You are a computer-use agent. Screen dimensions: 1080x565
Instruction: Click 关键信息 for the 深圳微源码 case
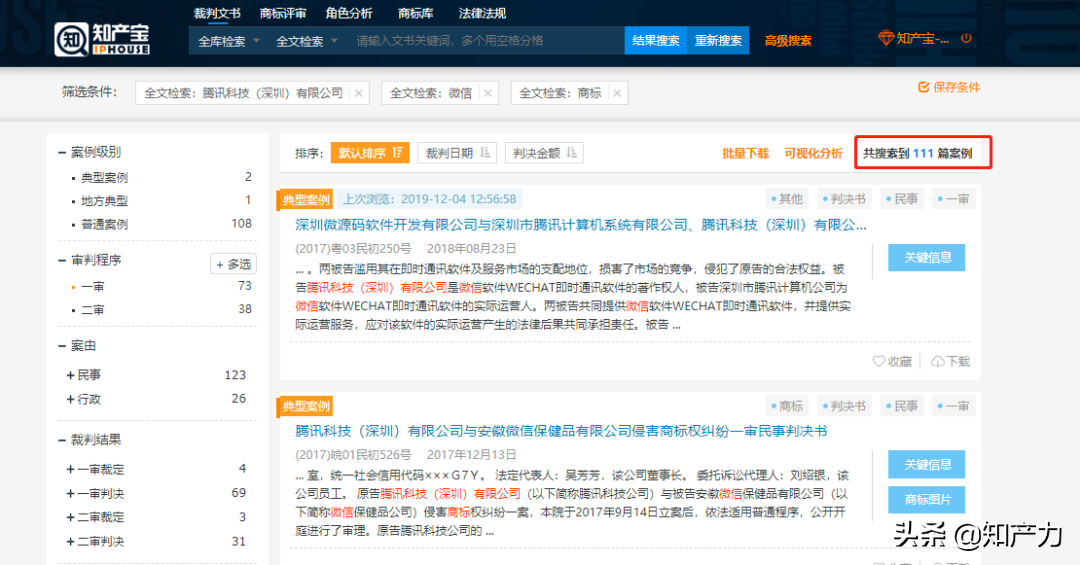926,258
